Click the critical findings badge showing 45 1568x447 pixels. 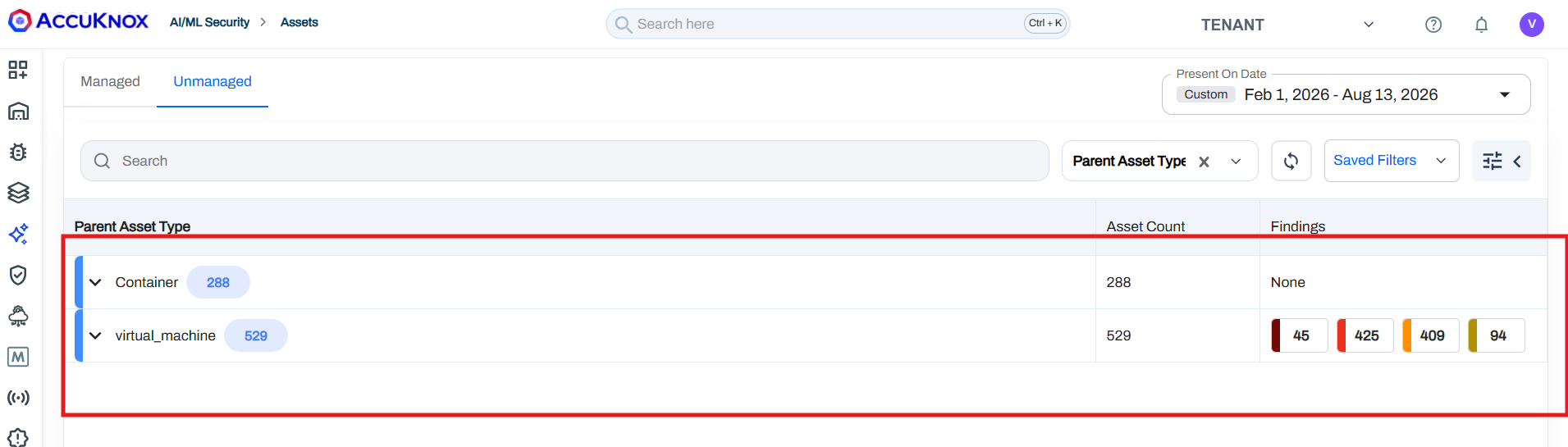click(x=1300, y=335)
